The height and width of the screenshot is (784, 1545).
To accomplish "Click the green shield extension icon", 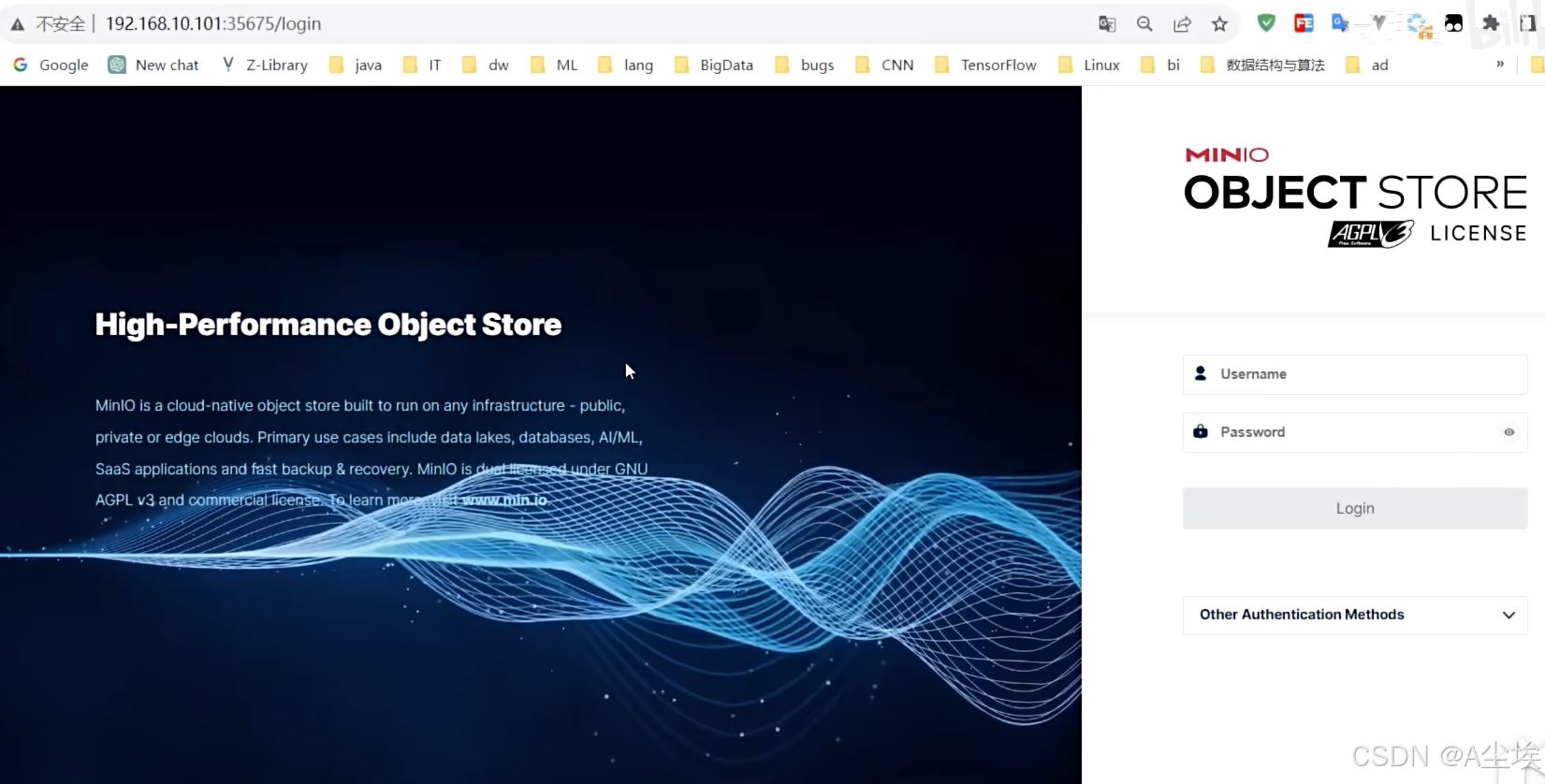I will (1266, 23).
